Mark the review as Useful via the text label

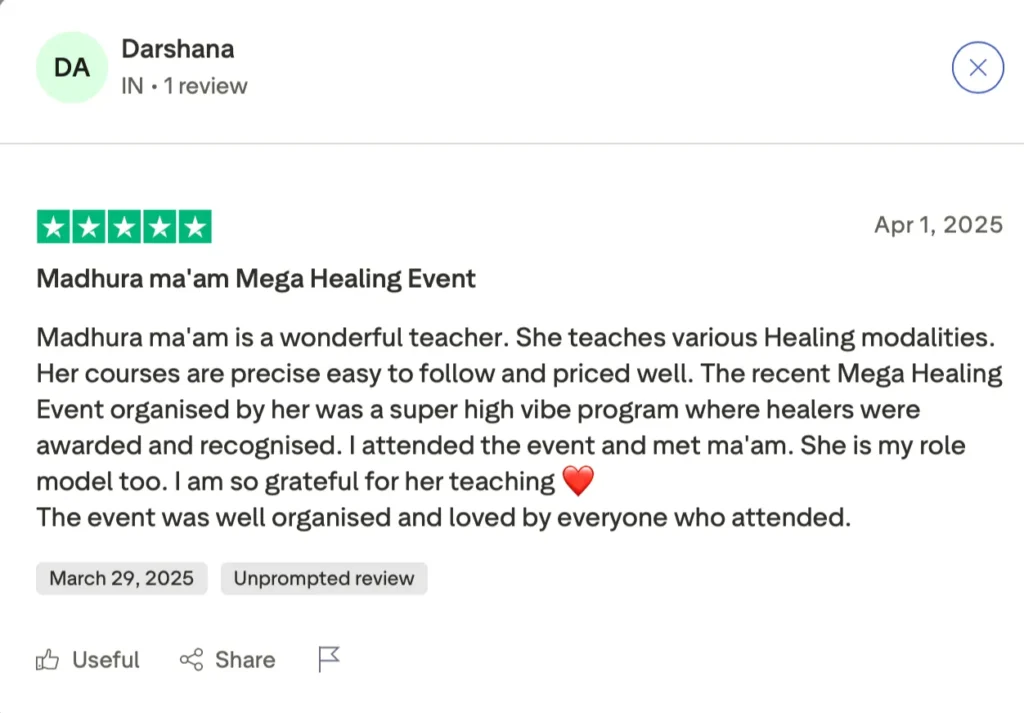coord(106,660)
